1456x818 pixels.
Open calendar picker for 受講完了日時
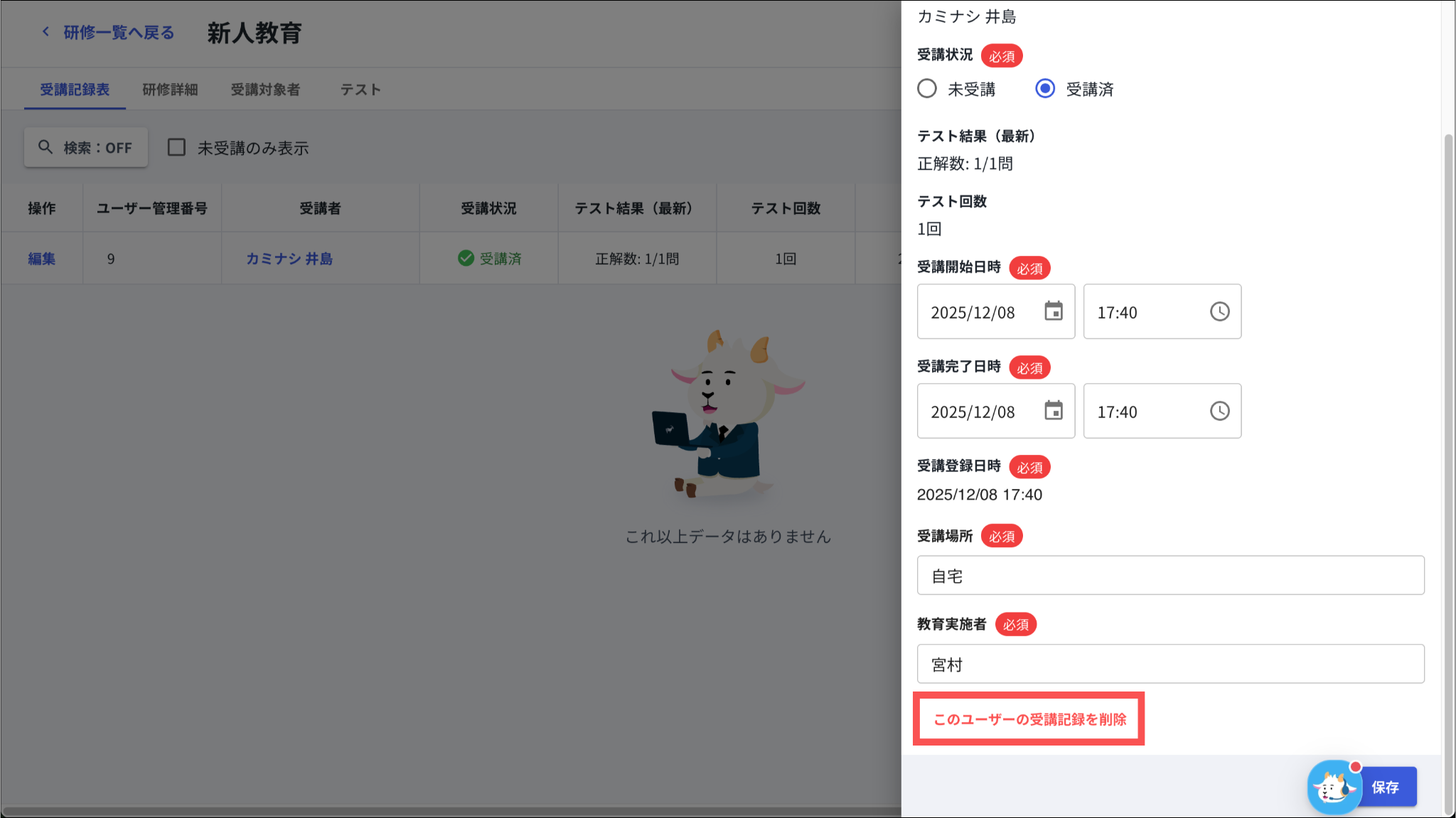1053,411
